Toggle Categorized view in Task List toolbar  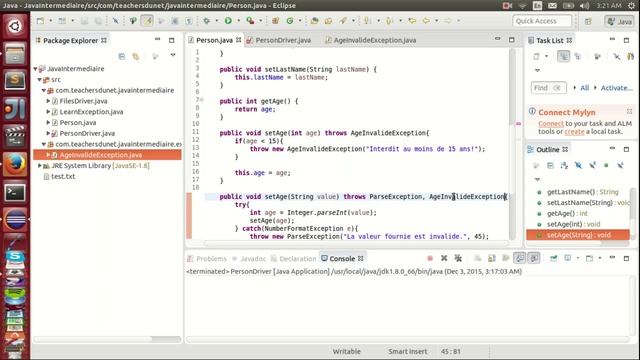pos(563,56)
